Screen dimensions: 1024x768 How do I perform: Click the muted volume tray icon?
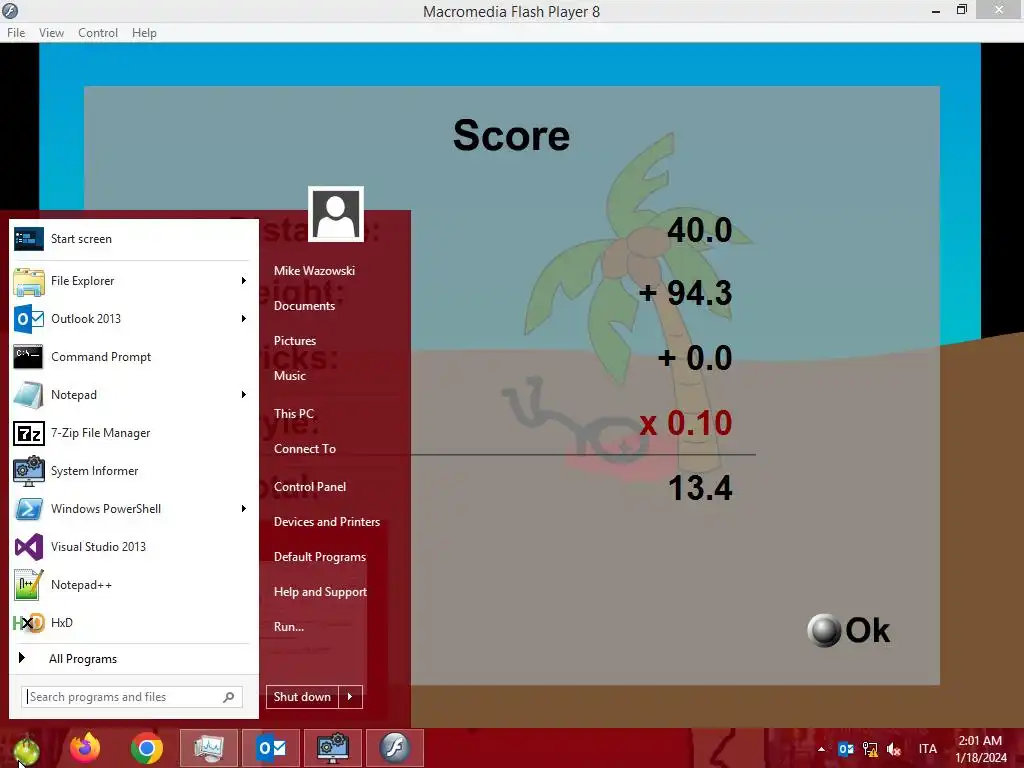pyautogui.click(x=893, y=749)
